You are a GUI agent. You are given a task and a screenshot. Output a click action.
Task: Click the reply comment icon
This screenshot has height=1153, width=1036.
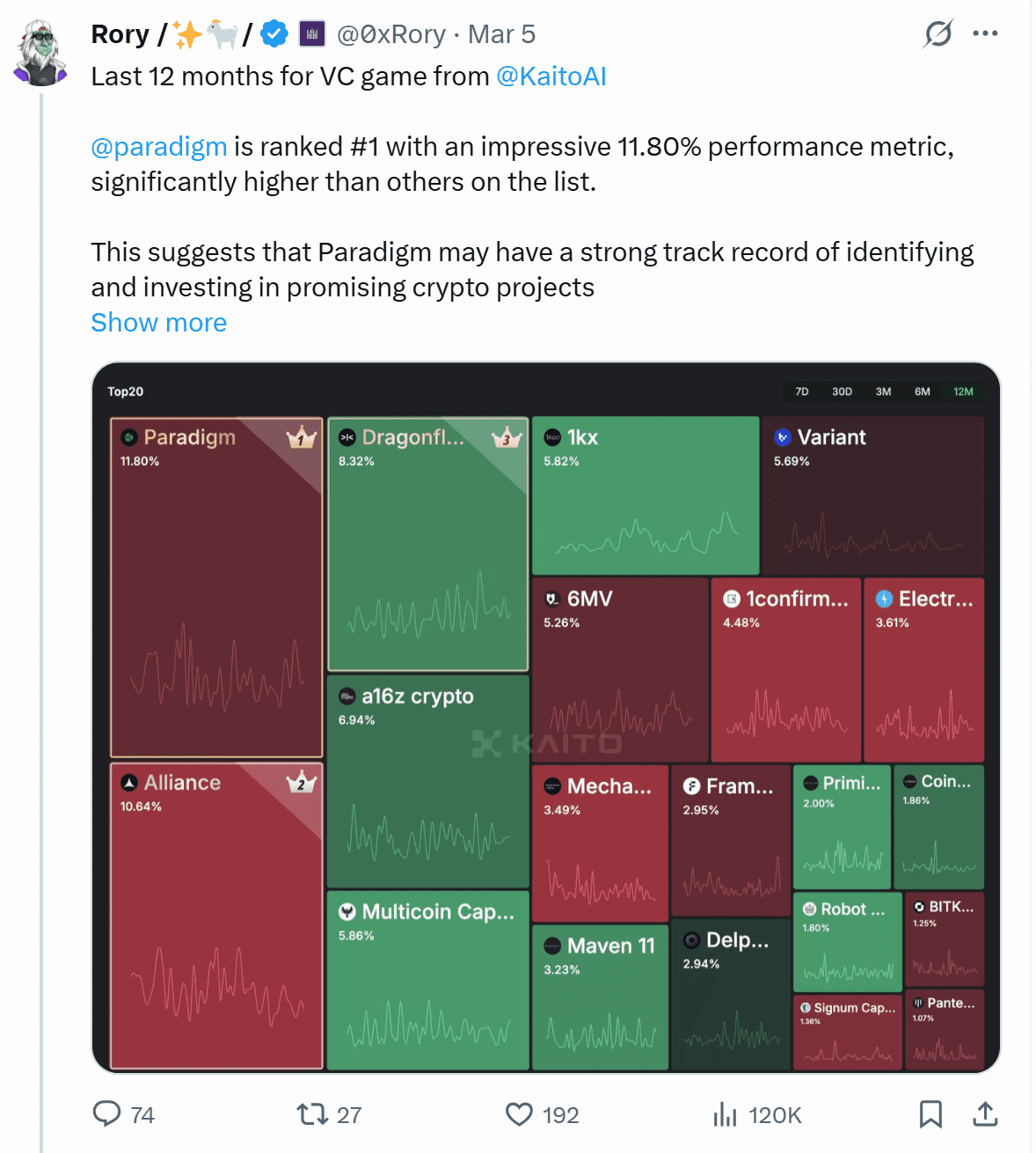[107, 1113]
